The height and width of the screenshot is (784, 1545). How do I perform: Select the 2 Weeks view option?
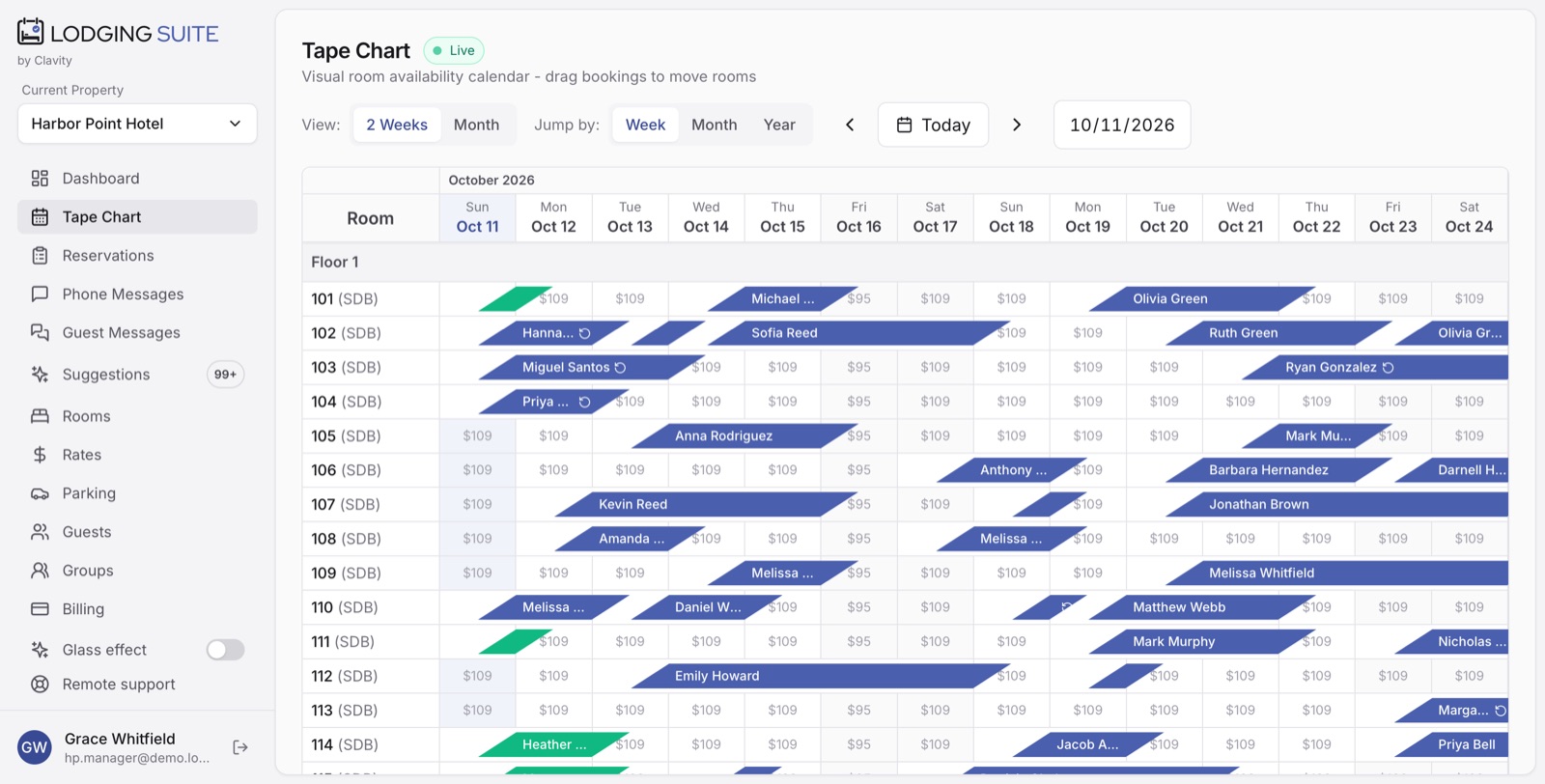397,125
